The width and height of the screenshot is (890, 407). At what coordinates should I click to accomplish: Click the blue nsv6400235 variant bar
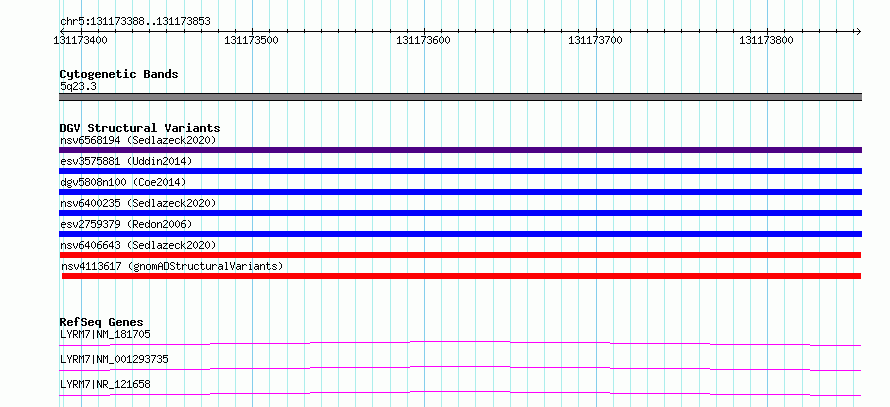[x=460, y=213]
